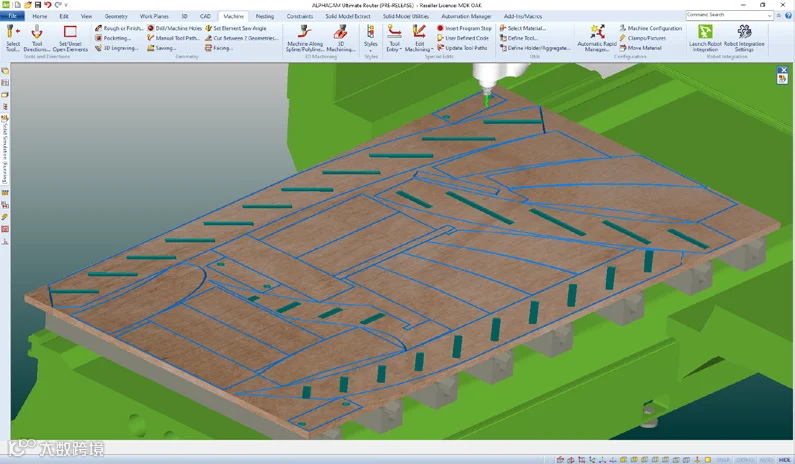Click the Save icon in quick access toolbar
Image resolution: width=795 pixels, height=464 pixels.
coord(38,5)
